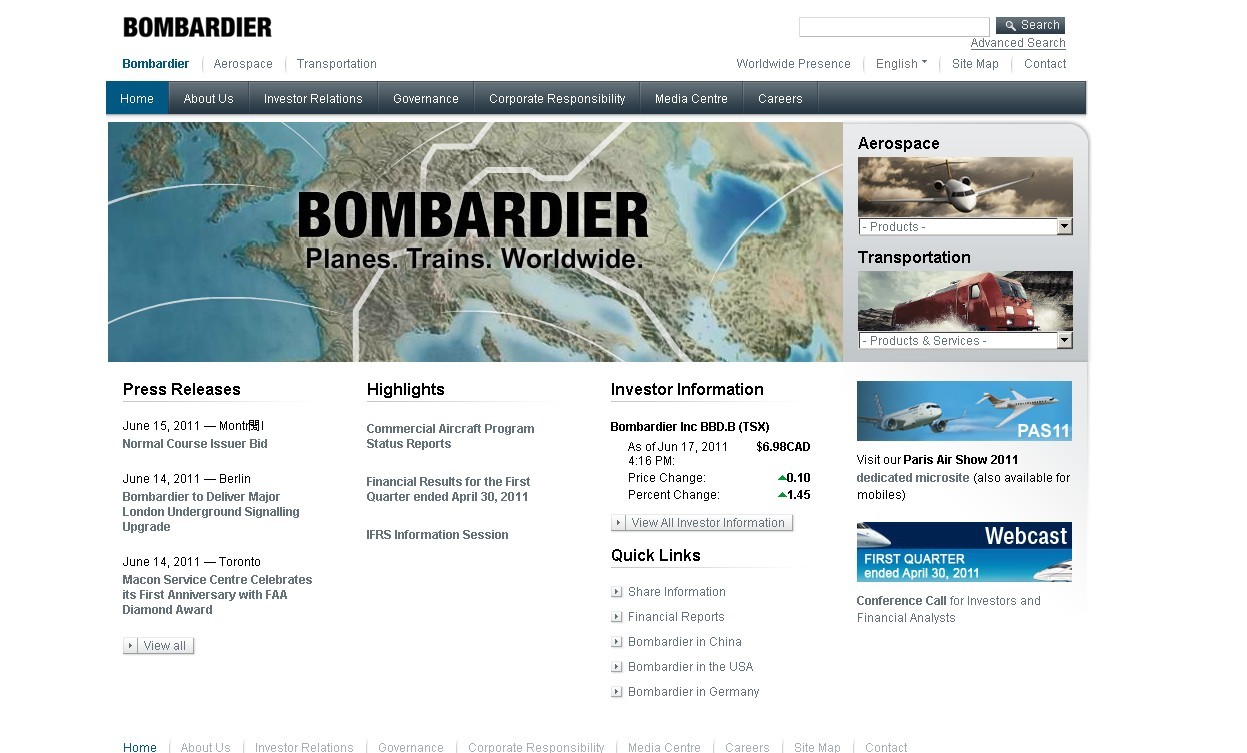Image resolution: width=1247 pixels, height=753 pixels.
Task: Go to the Worldwide Presence page
Action: (x=793, y=64)
